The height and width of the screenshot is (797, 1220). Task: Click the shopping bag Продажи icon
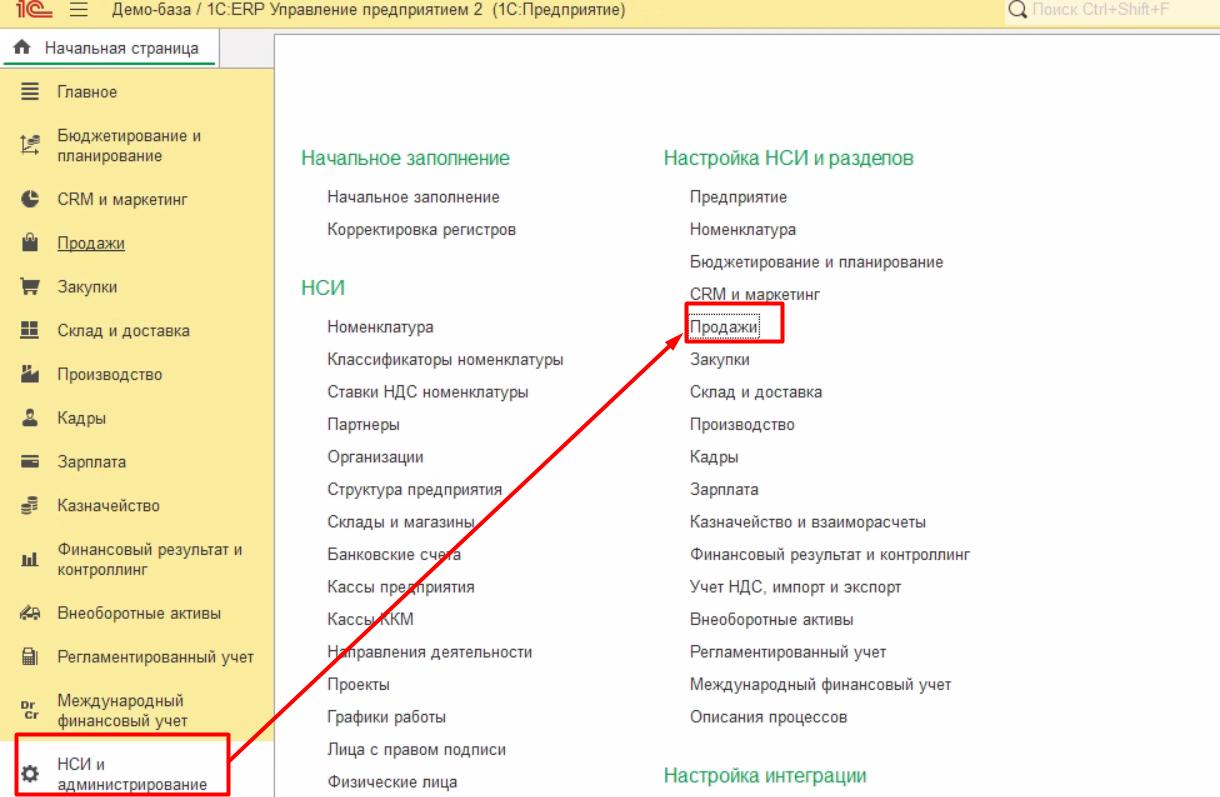click(30, 243)
